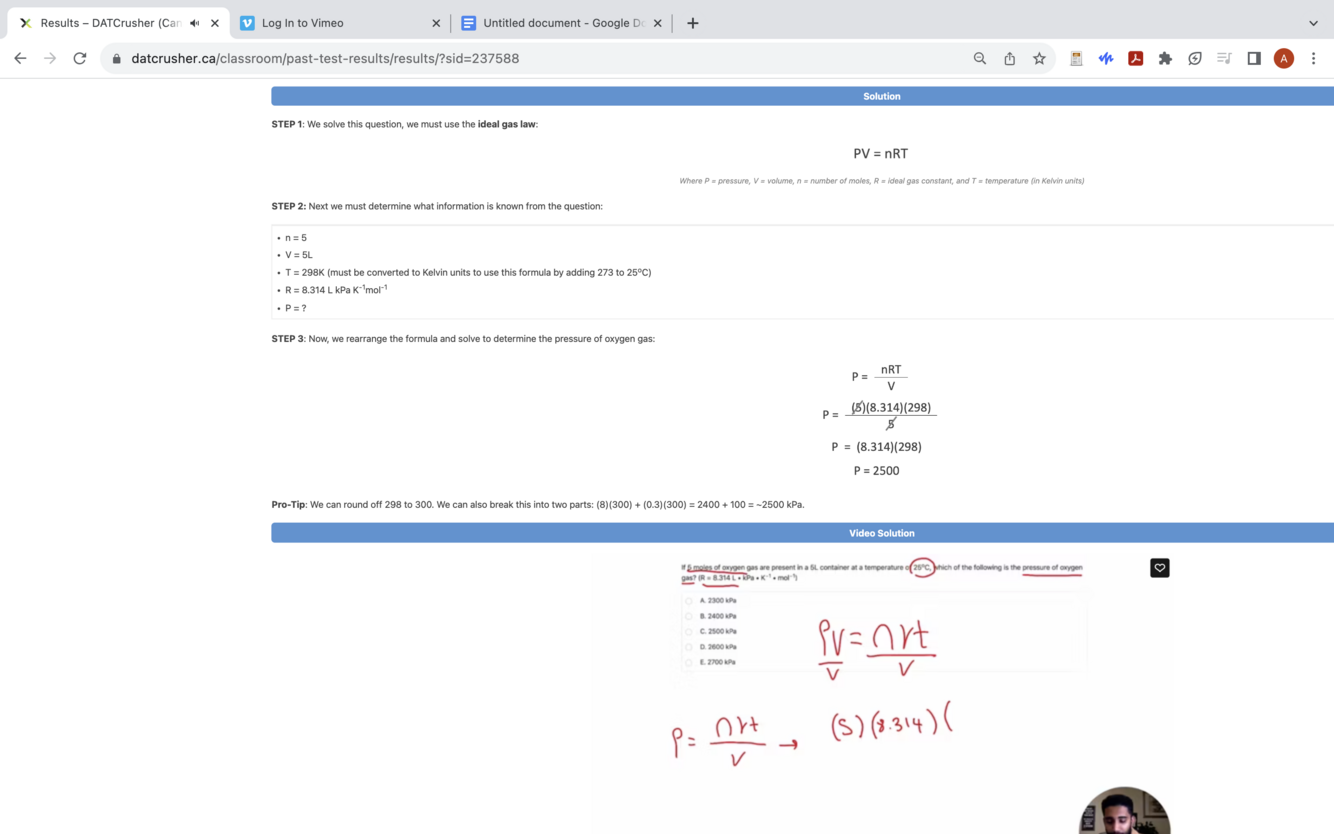Screen dimensions: 1334x834
Task: Go back to the previous page
Action: click(x=20, y=58)
